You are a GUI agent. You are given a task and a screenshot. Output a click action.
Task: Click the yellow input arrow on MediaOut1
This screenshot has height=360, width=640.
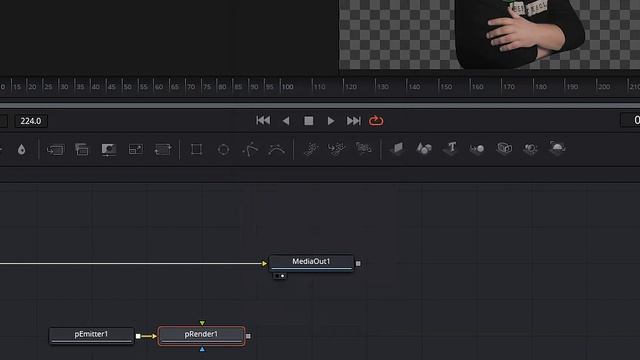(264, 264)
